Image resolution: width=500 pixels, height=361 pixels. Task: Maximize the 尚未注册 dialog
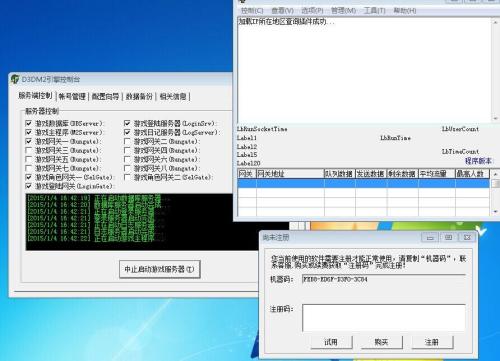click(x=448, y=237)
